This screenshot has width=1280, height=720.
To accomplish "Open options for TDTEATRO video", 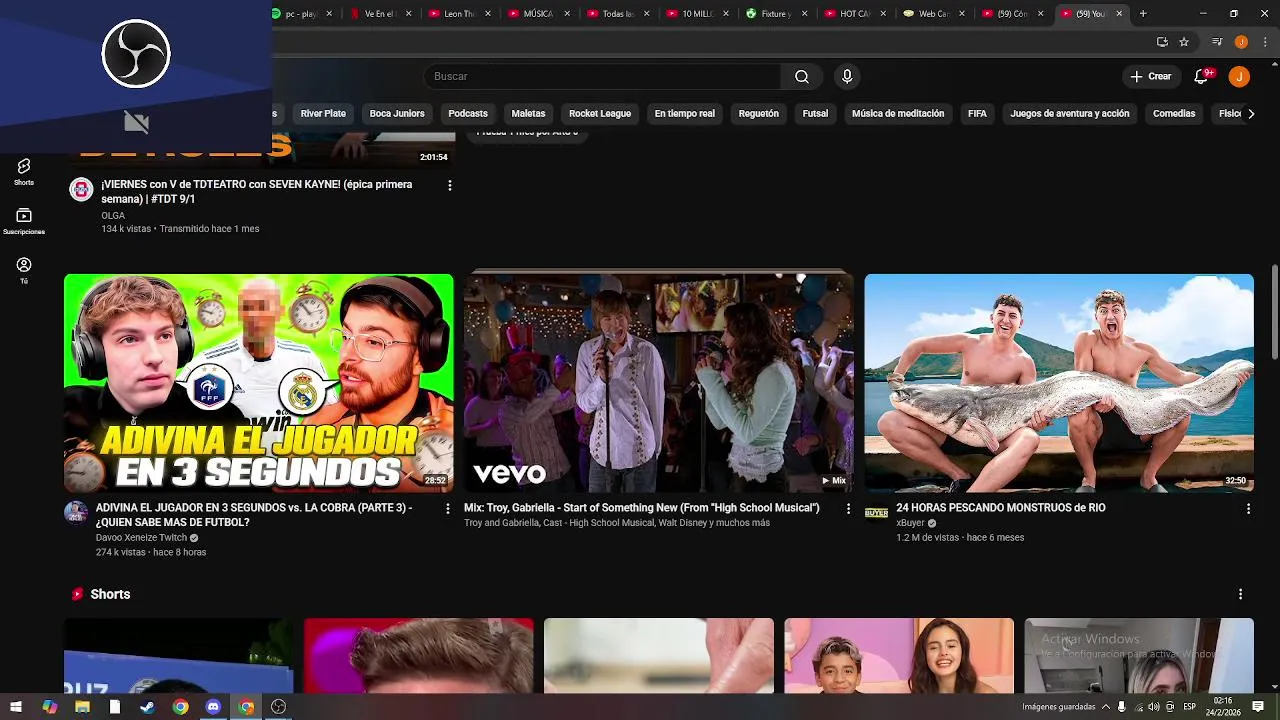I will coord(449,185).
